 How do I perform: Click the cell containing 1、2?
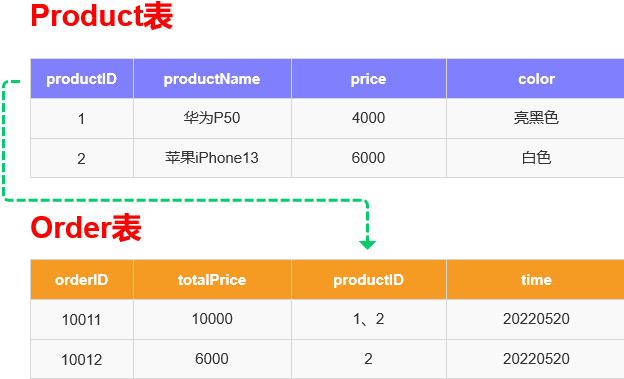[369, 319]
